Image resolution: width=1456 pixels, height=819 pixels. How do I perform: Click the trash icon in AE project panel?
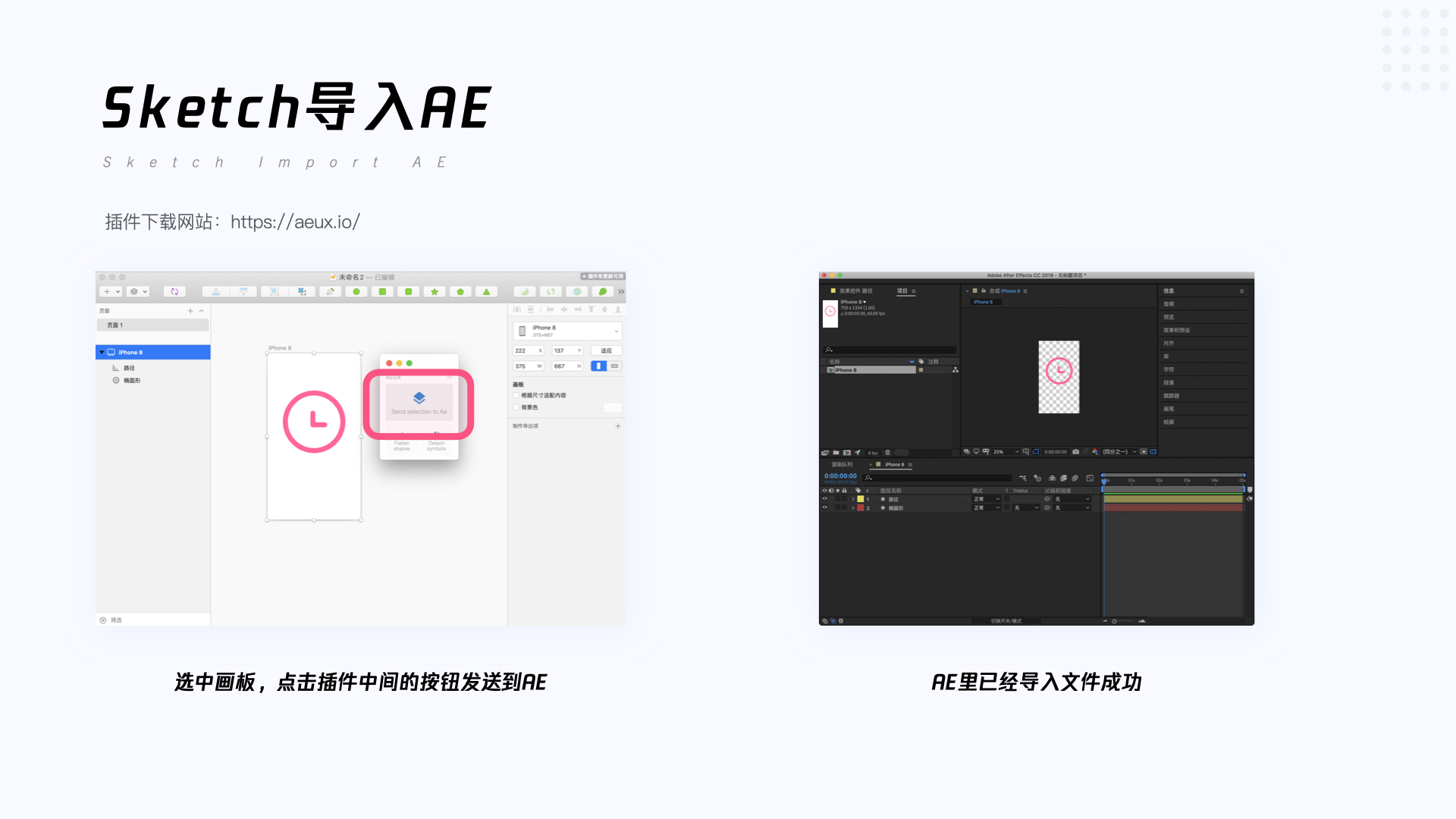click(x=887, y=453)
